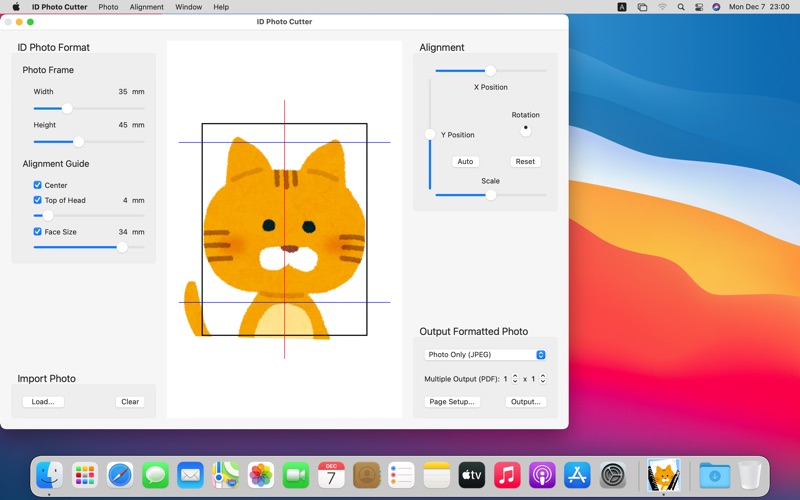This screenshot has width=800, height=500.
Task: Click the Output... button
Action: [x=526, y=402]
